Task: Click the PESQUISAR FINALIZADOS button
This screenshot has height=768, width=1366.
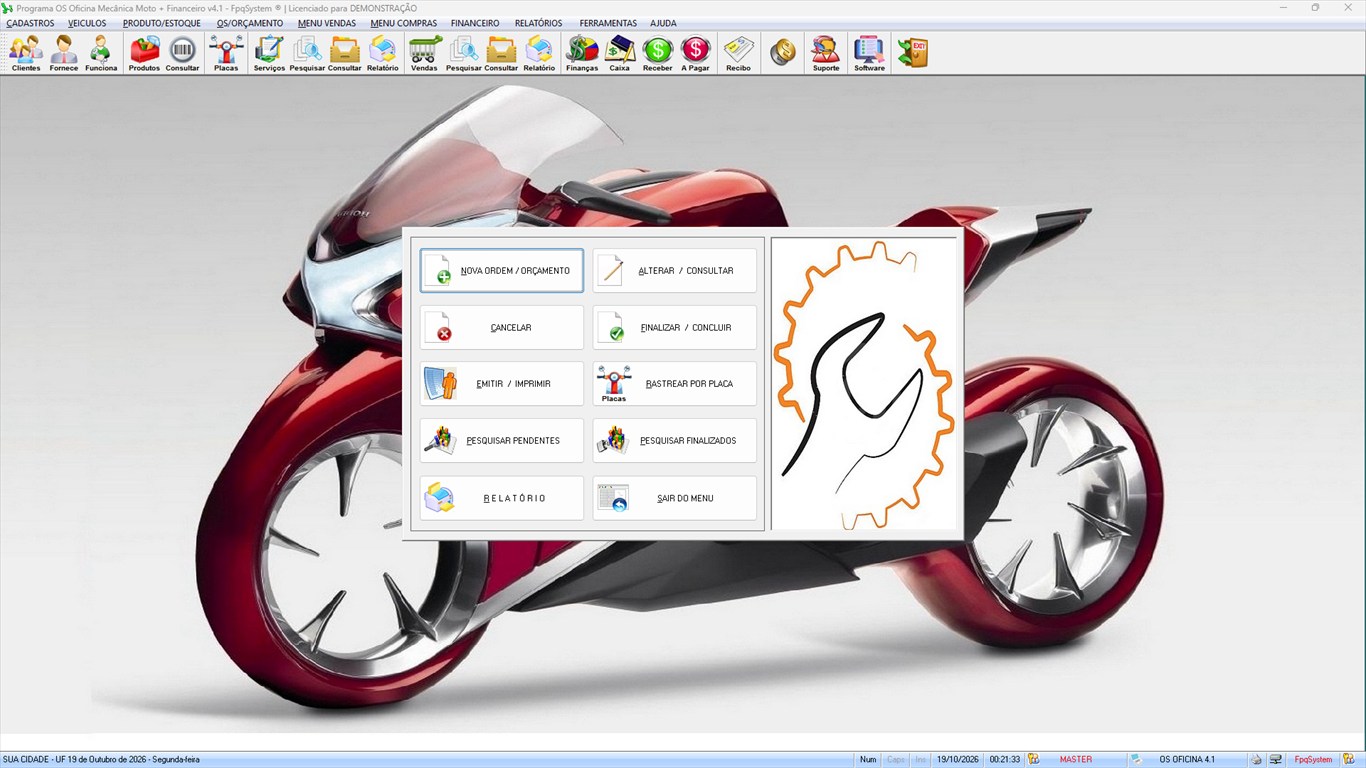Action: (675, 441)
